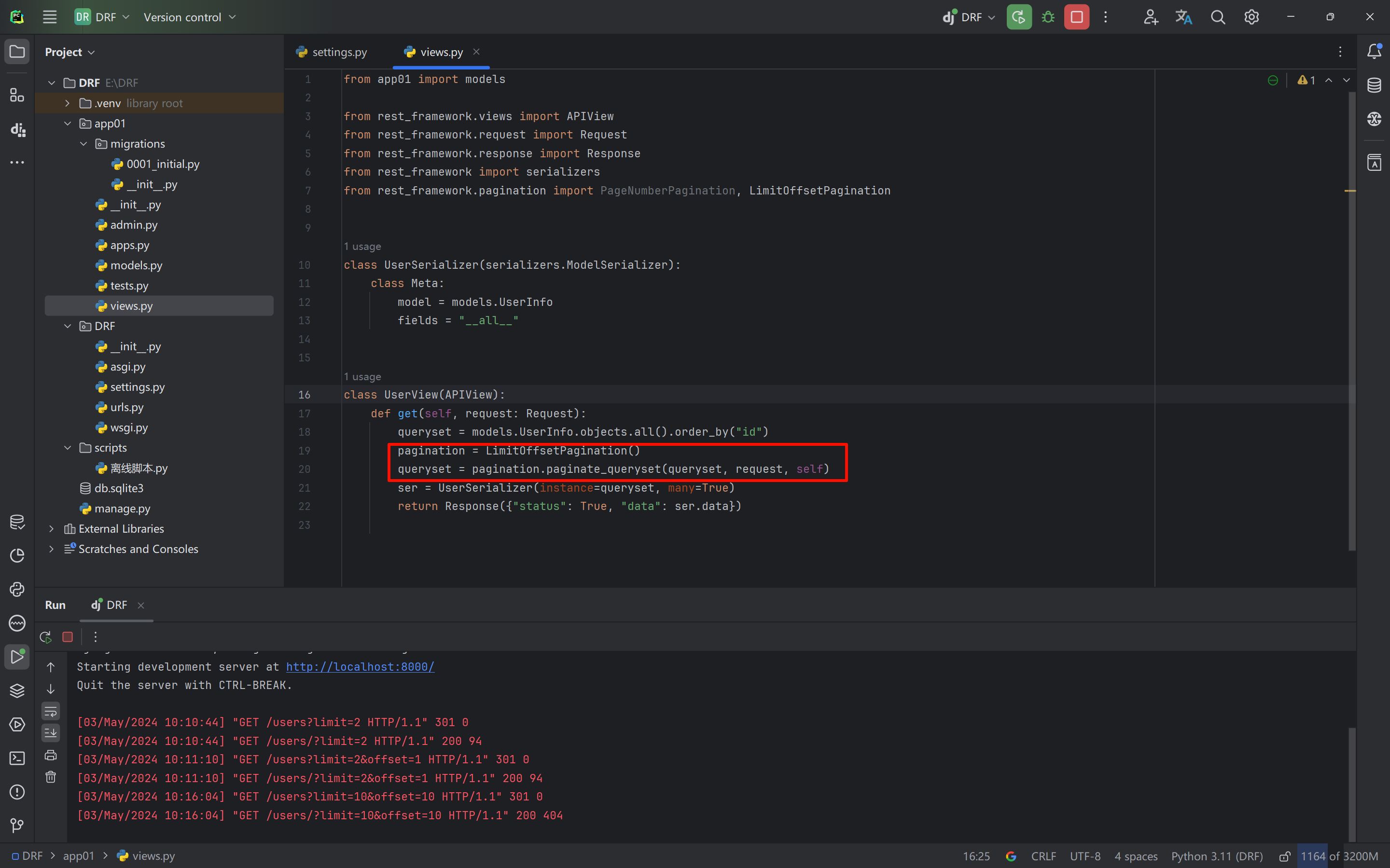Clear the run console output with trash icon
The height and width of the screenshot is (868, 1390).
point(51,777)
